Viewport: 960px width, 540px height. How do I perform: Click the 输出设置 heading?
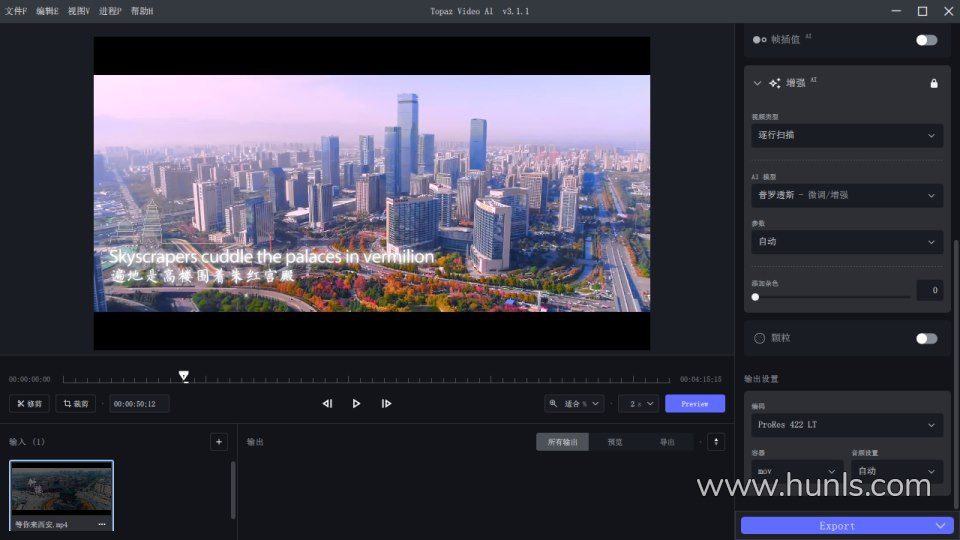tap(761, 379)
